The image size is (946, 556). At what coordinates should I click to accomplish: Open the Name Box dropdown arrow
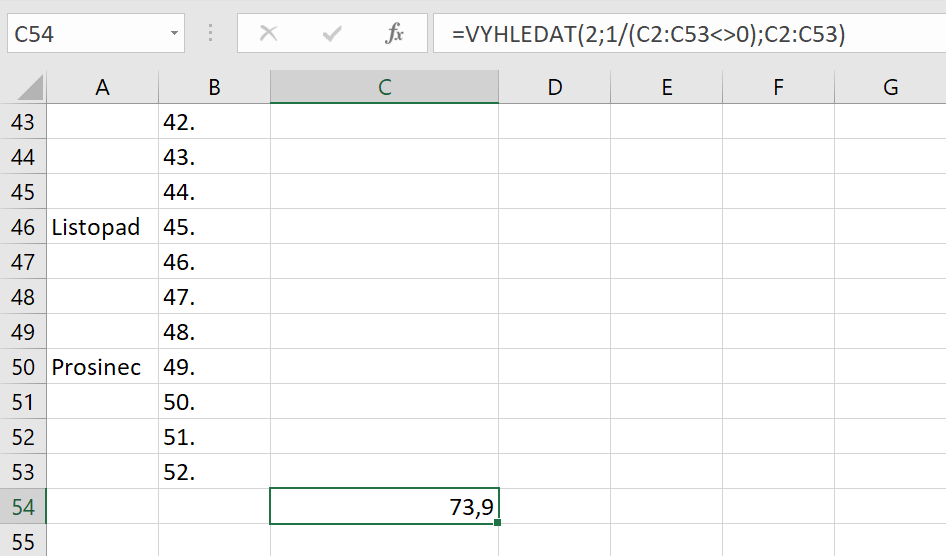[x=175, y=34]
